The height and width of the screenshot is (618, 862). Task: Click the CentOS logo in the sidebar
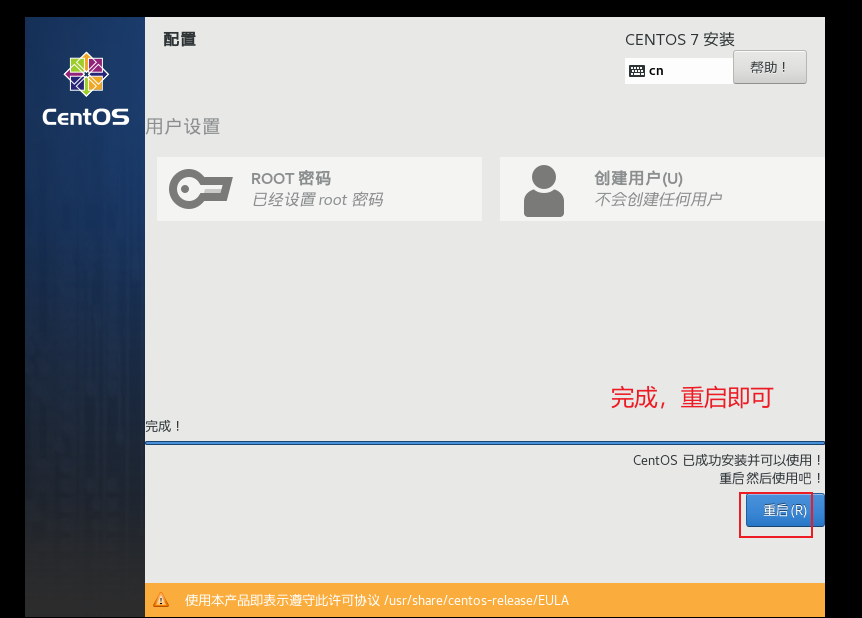(86, 90)
